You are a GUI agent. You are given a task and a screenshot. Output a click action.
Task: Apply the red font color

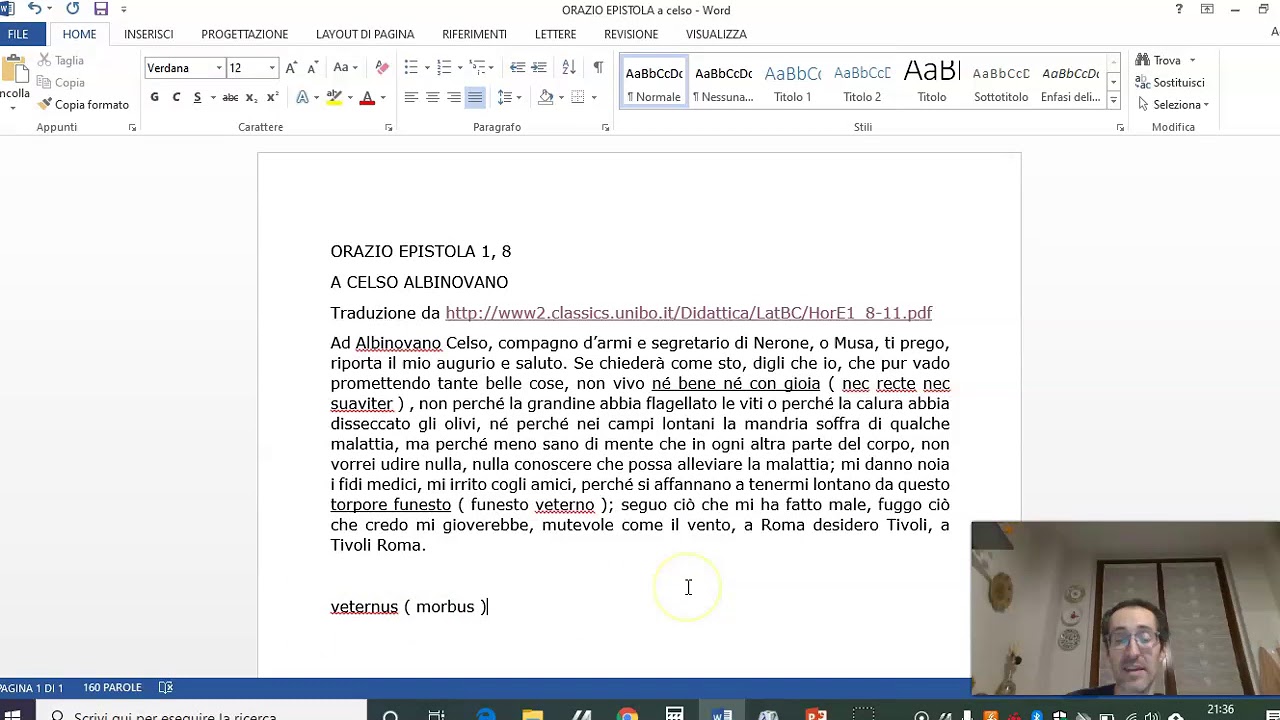coord(367,97)
